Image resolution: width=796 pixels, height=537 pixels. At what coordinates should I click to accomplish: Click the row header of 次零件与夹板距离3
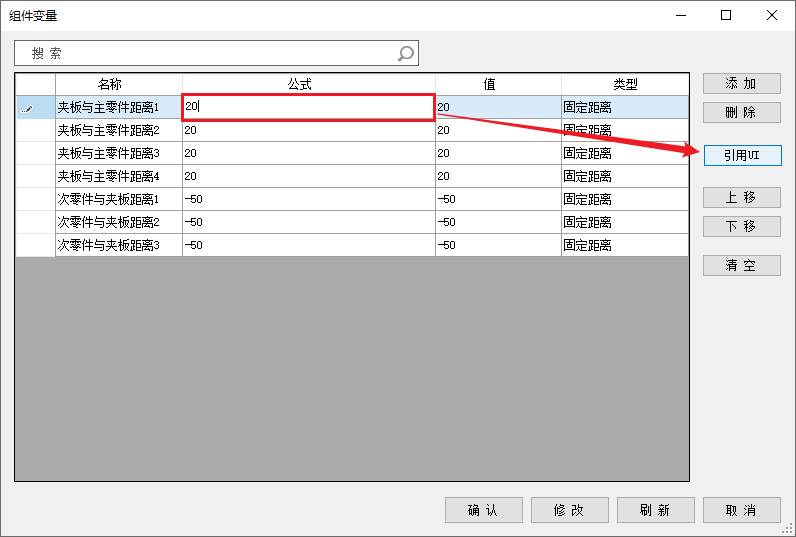[36, 245]
